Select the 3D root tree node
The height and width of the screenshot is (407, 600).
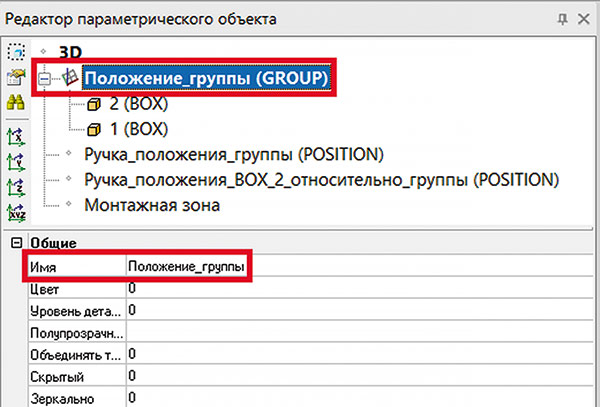70,52
